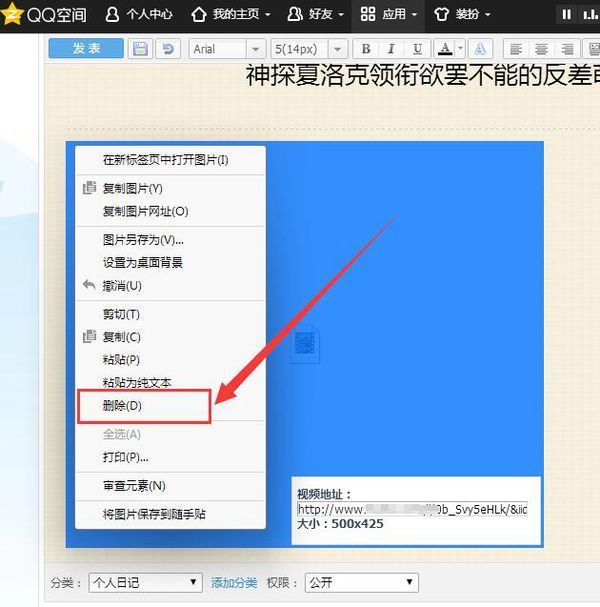Click the text highlight effect icon
The image size is (600, 607).
480,49
